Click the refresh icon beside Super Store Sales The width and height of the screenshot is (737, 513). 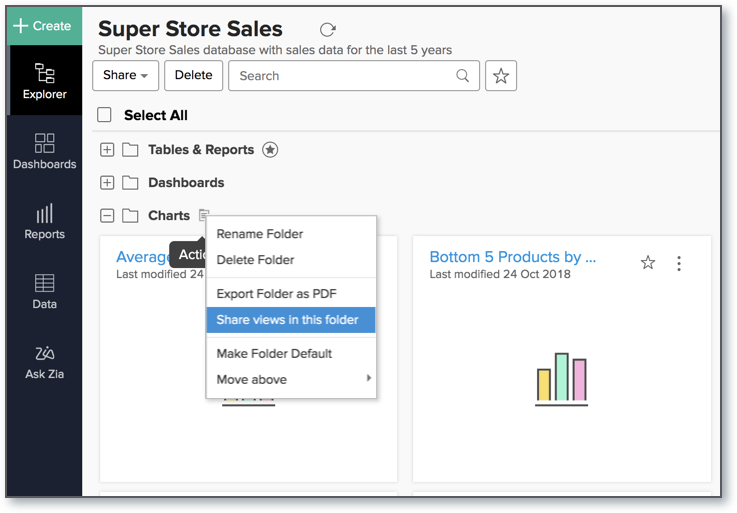pyautogui.click(x=327, y=30)
